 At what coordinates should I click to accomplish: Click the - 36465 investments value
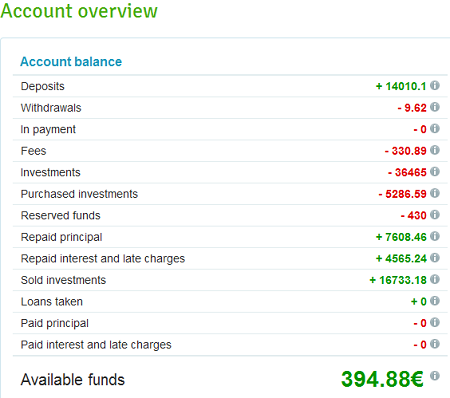[407, 172]
